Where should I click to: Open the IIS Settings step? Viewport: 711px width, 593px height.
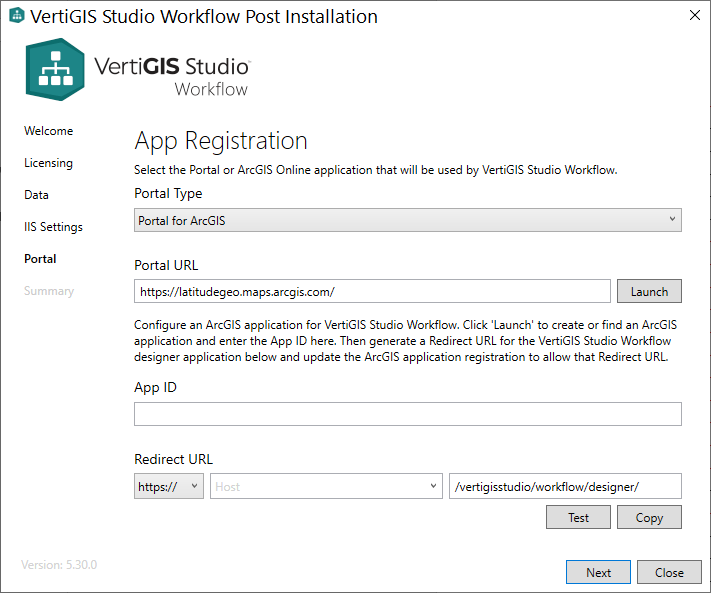point(54,227)
